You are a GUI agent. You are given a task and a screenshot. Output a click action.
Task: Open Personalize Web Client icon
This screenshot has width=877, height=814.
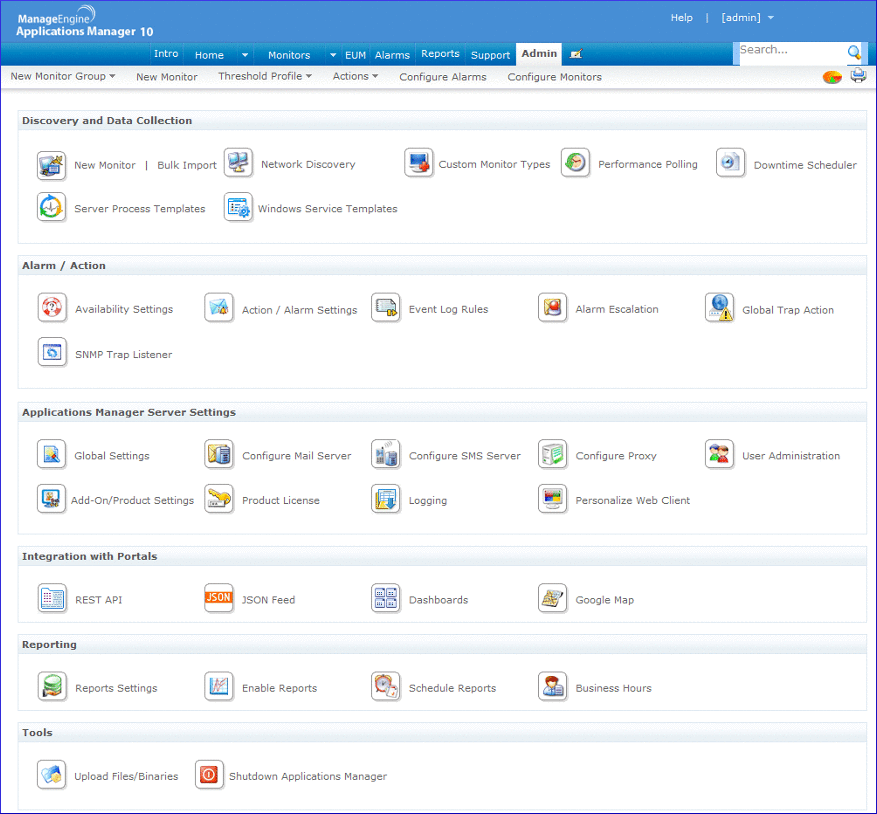(x=553, y=499)
